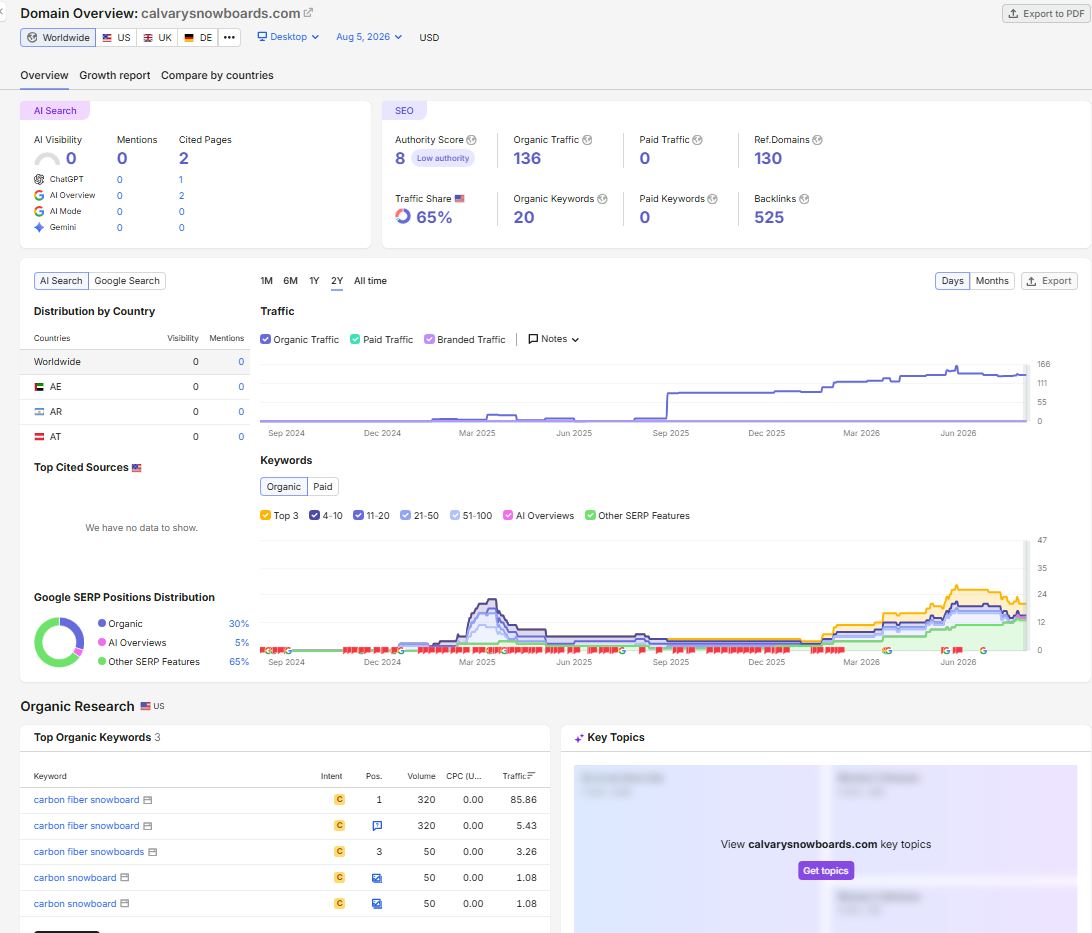Switch keywords chart to Paid
This screenshot has height=933, width=1092.
322,487
